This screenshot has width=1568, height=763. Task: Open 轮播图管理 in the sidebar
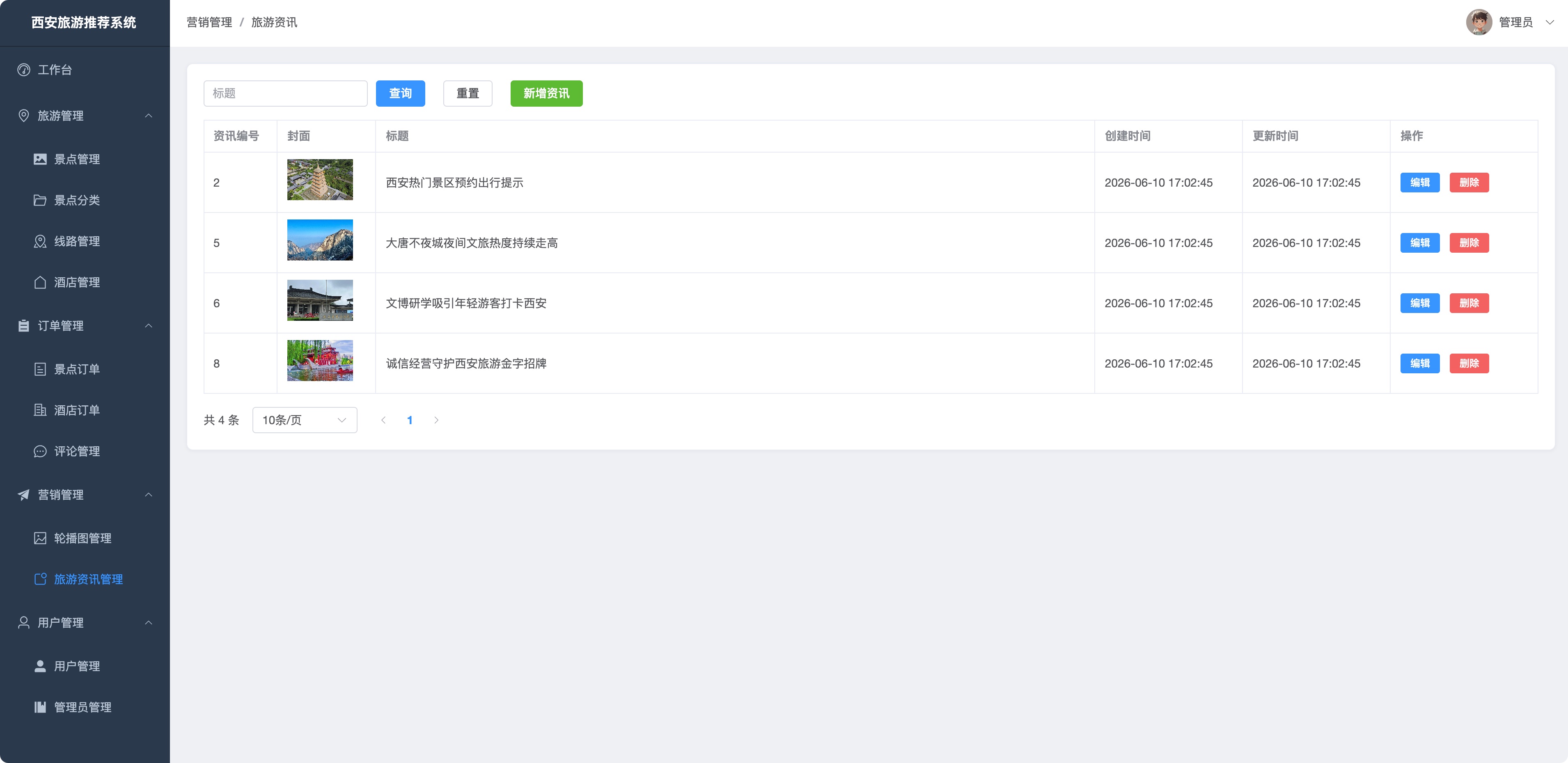click(85, 539)
